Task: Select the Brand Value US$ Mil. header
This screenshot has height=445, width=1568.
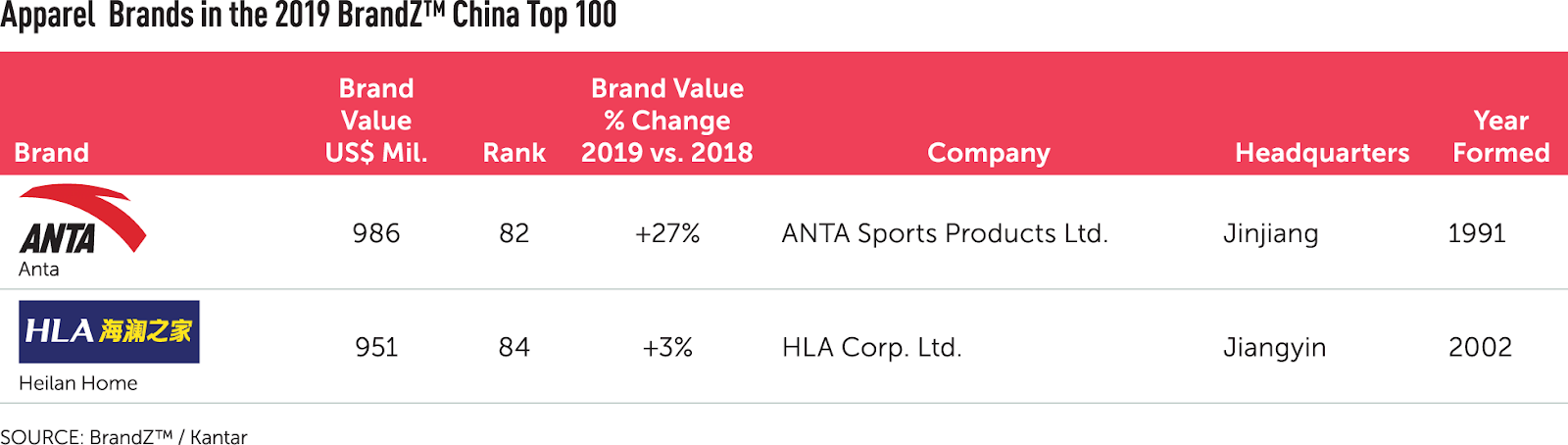Action: (x=376, y=121)
